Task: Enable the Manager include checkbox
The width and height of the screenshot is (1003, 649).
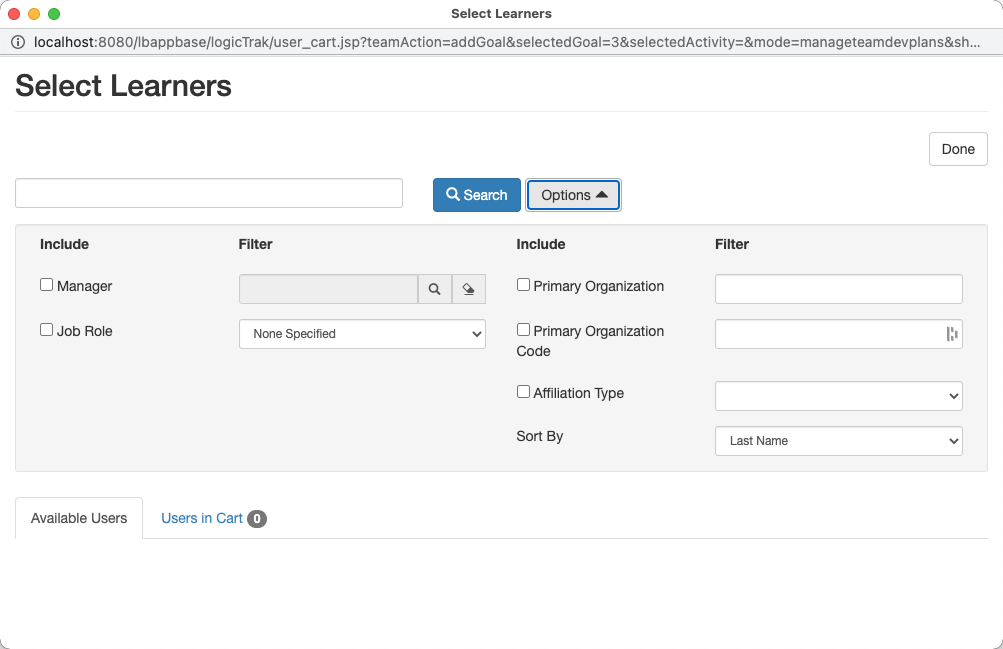Action: coord(46,285)
